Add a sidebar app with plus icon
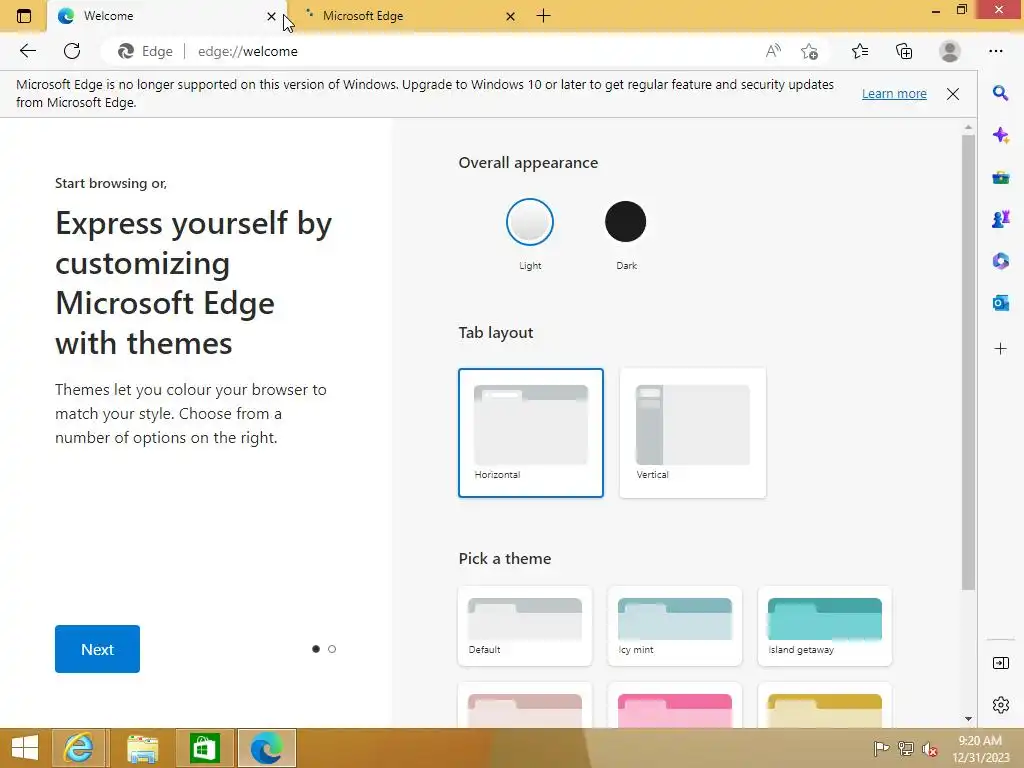This screenshot has width=1024, height=768. (x=1000, y=349)
